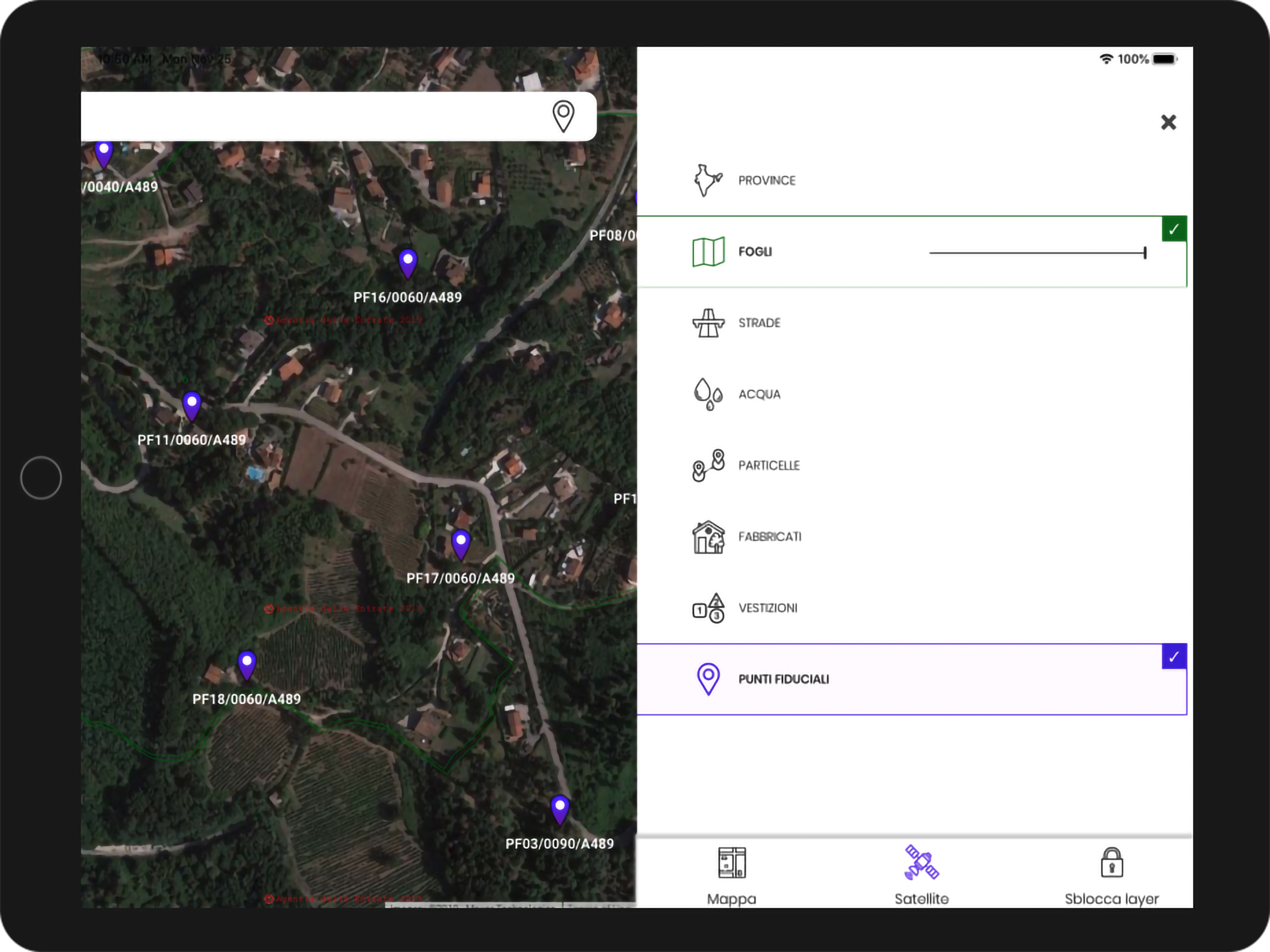Select the PARTICELLE layer label
This screenshot has width=1270, height=952.
tap(769, 466)
